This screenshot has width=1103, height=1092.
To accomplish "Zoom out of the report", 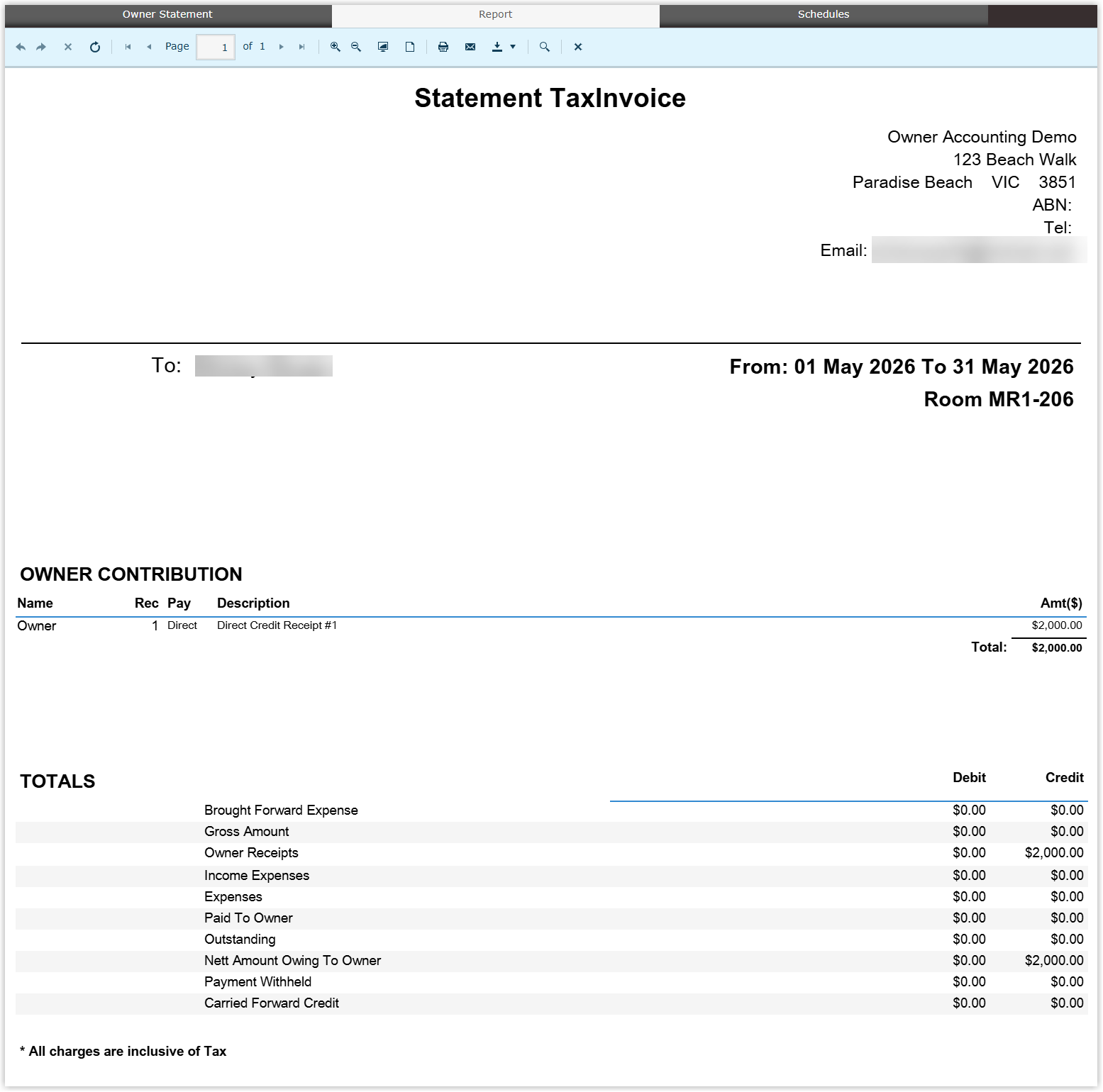I will click(x=356, y=47).
